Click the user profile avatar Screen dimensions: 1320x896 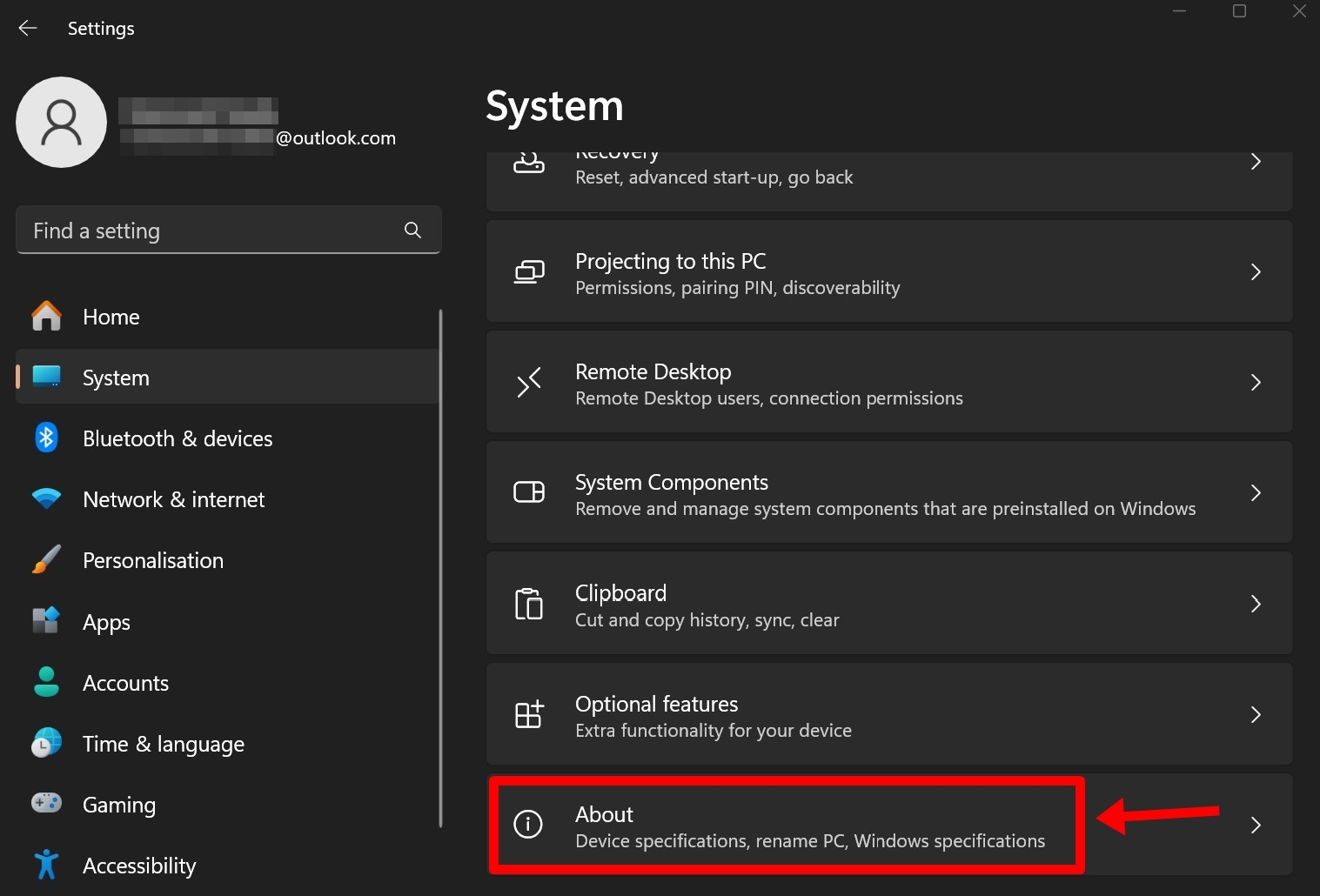click(61, 122)
